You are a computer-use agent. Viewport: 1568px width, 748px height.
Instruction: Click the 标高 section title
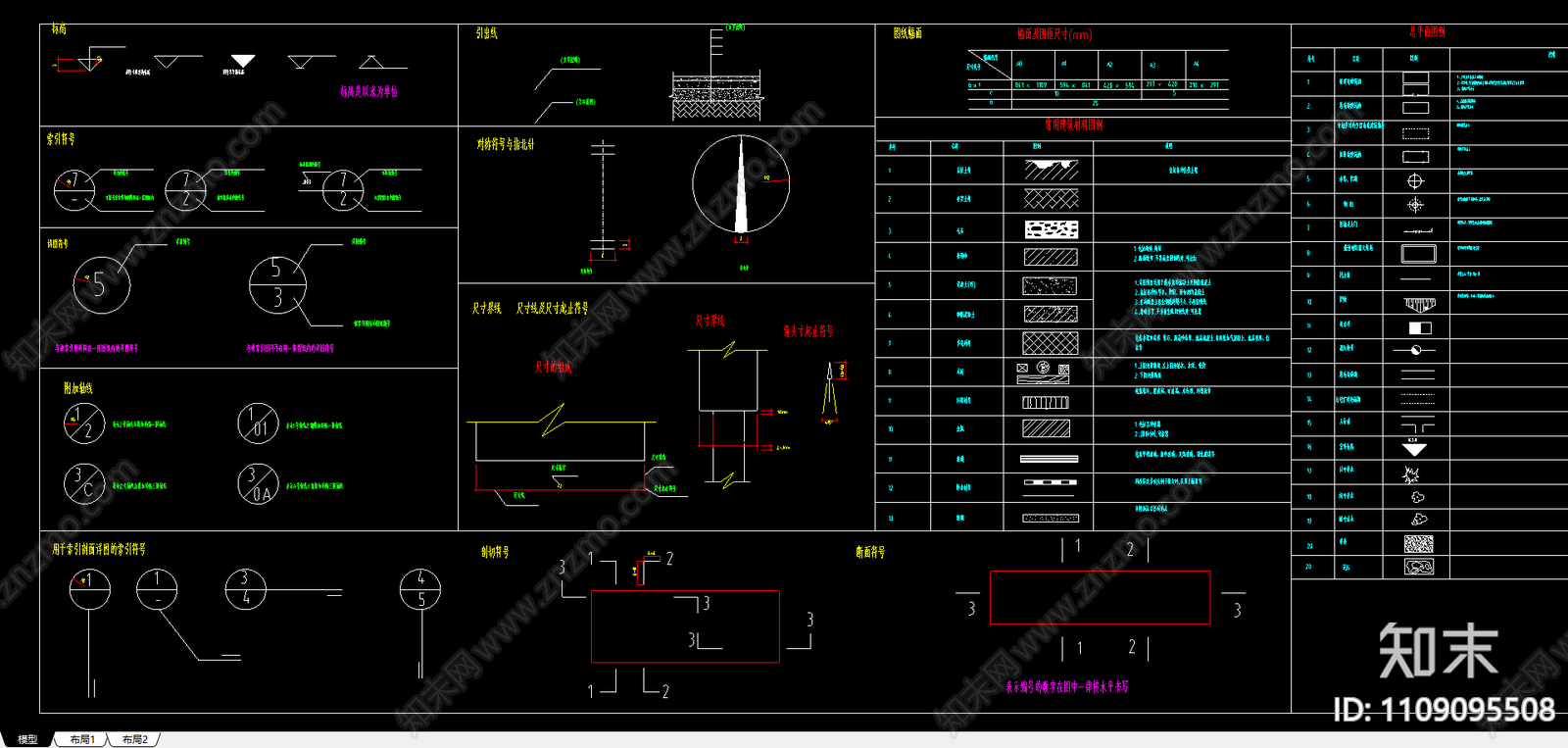(x=60, y=29)
